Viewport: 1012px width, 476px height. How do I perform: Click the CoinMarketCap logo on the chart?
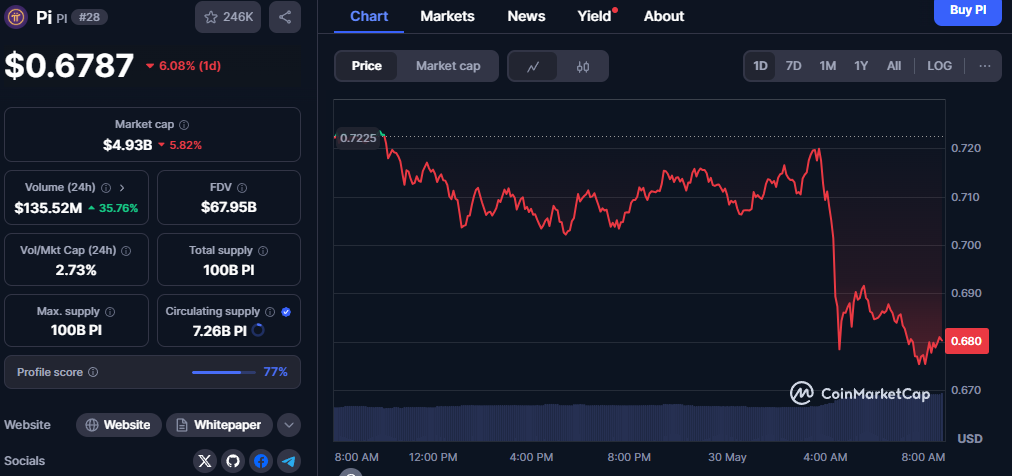point(860,393)
